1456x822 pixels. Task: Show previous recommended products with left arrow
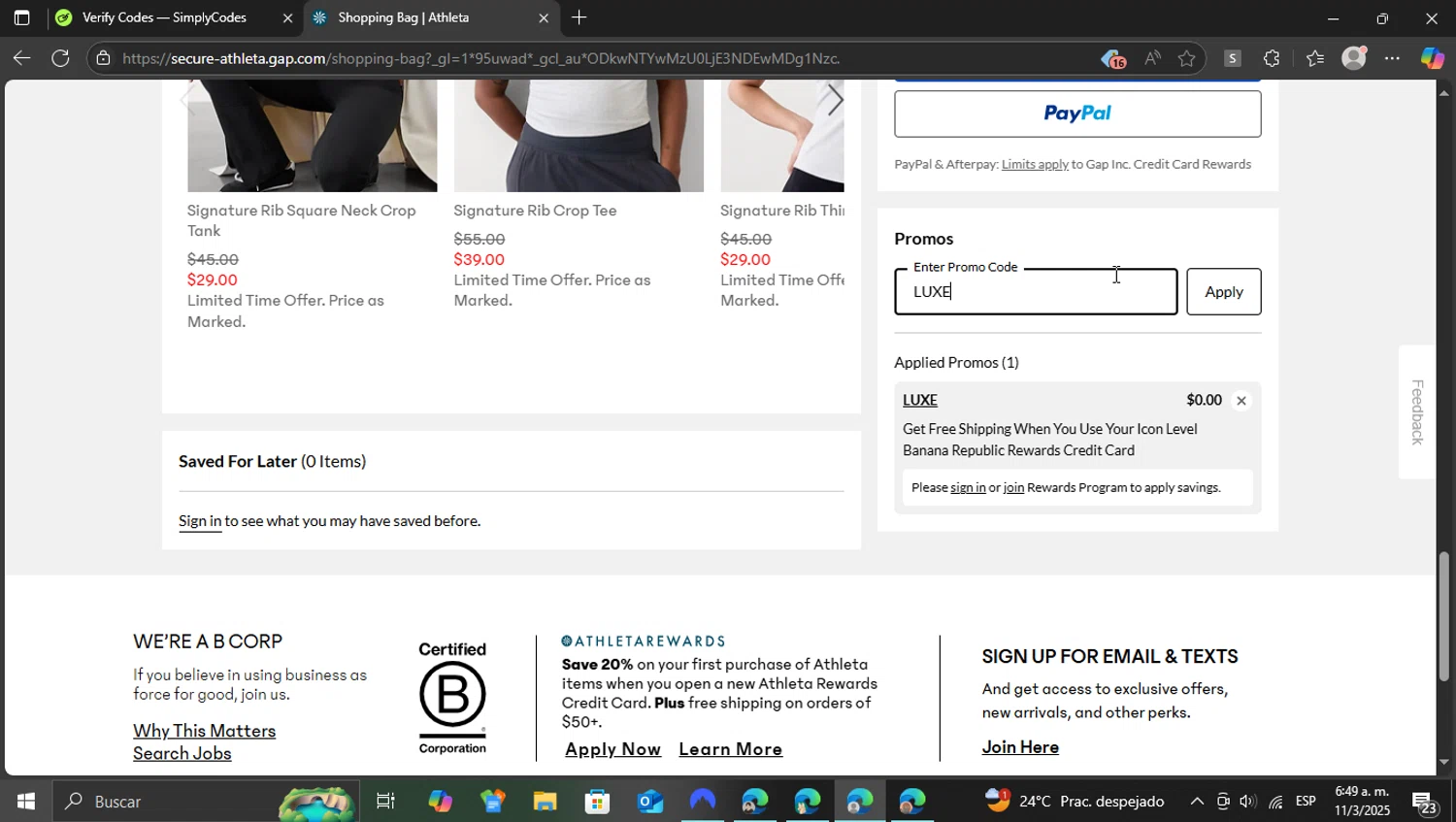(186, 100)
